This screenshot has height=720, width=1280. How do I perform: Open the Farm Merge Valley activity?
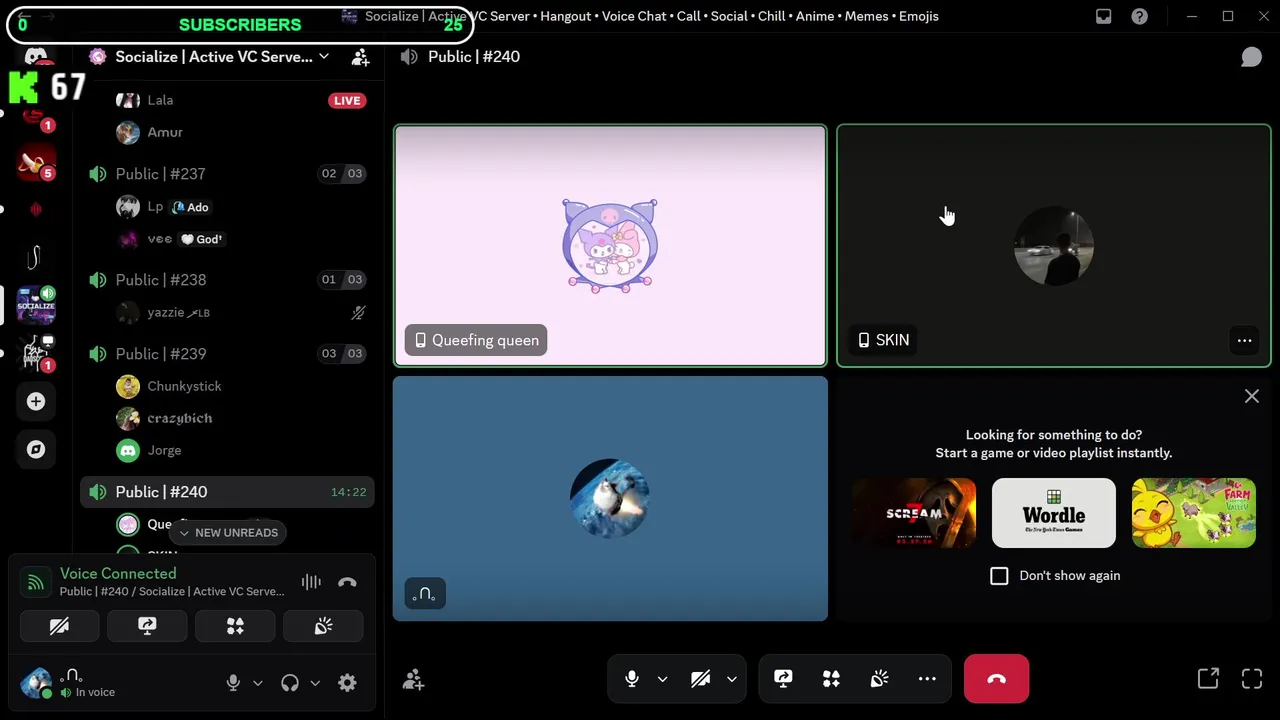[x=1193, y=513]
